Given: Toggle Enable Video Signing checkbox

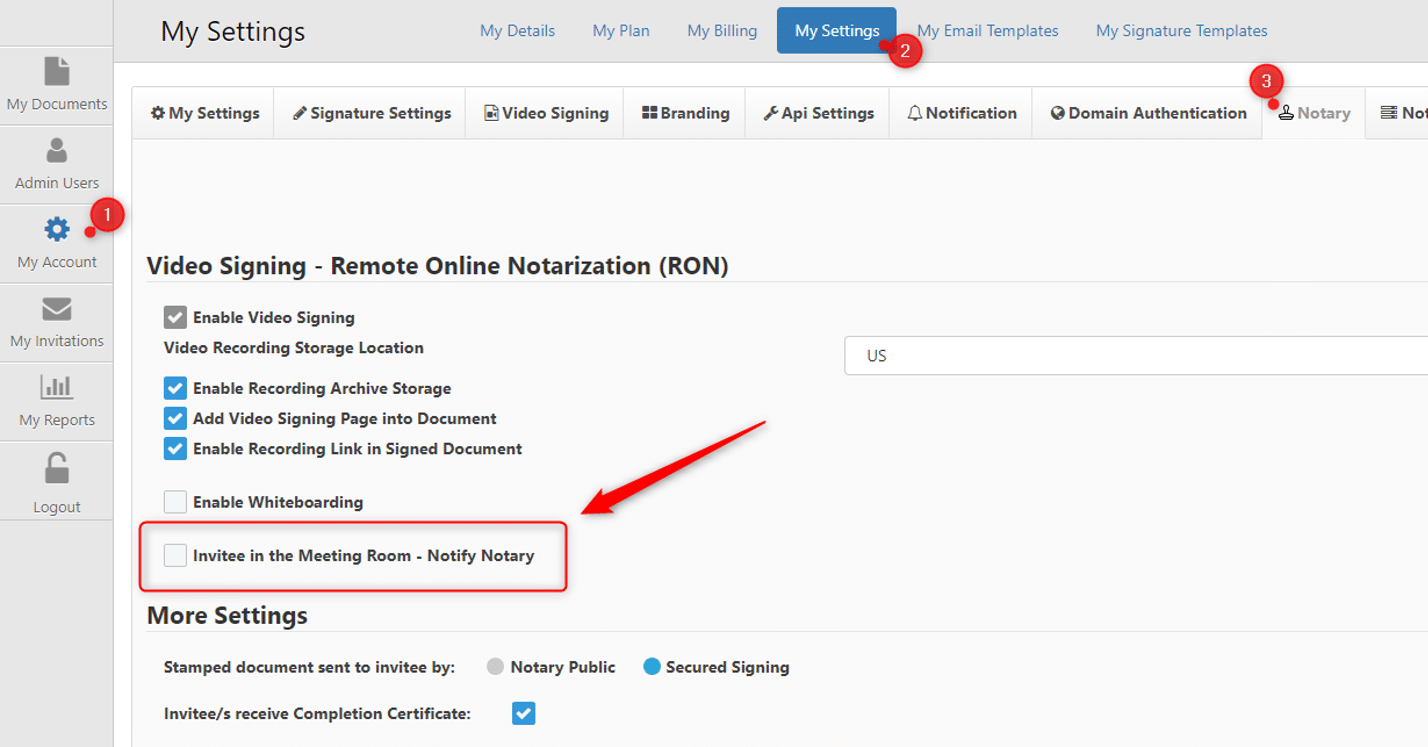Looking at the screenshot, I should pyautogui.click(x=176, y=318).
